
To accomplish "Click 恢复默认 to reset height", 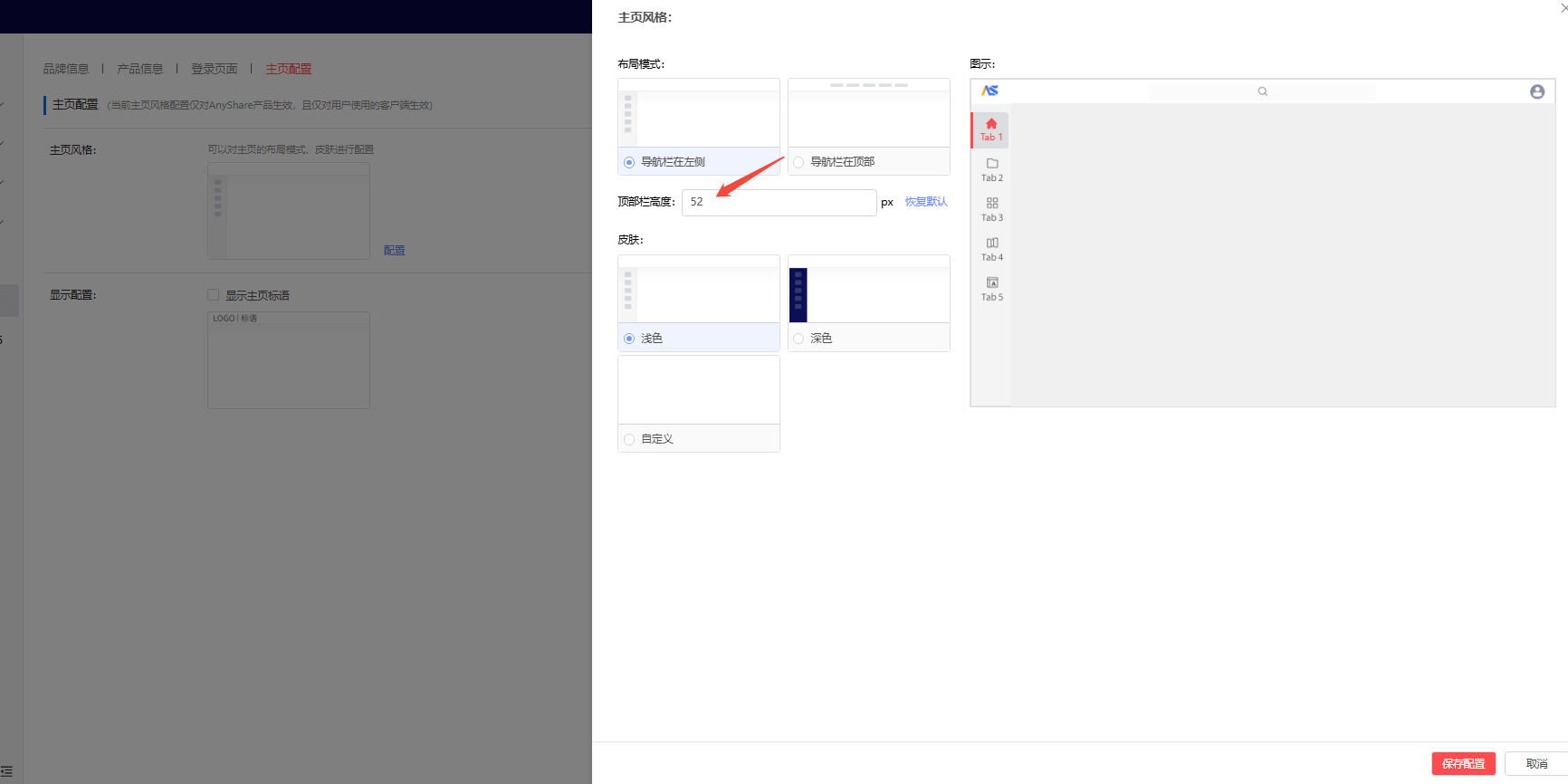I will [925, 202].
